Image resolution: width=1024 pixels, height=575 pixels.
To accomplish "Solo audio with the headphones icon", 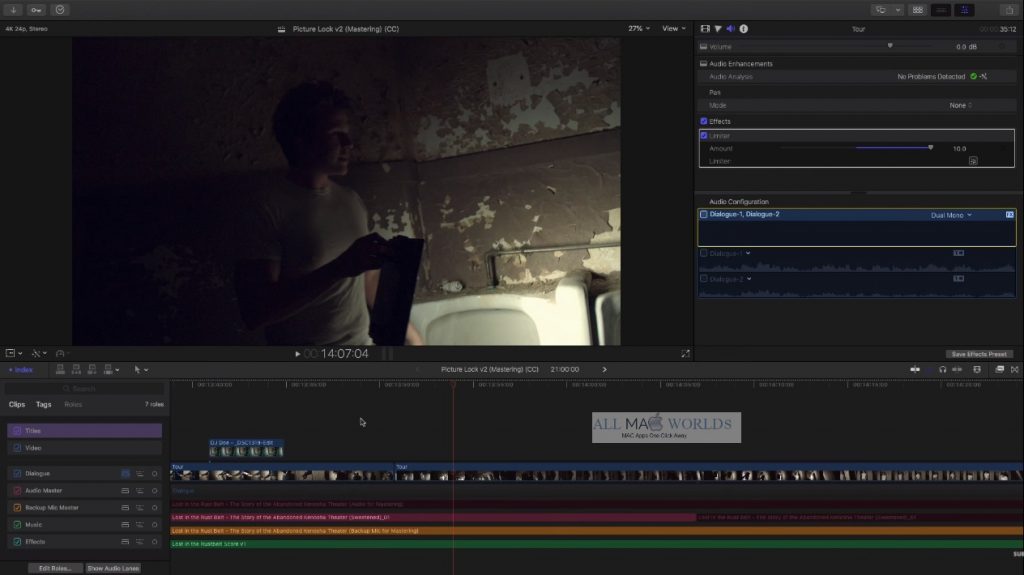I will pyautogui.click(x=942, y=370).
